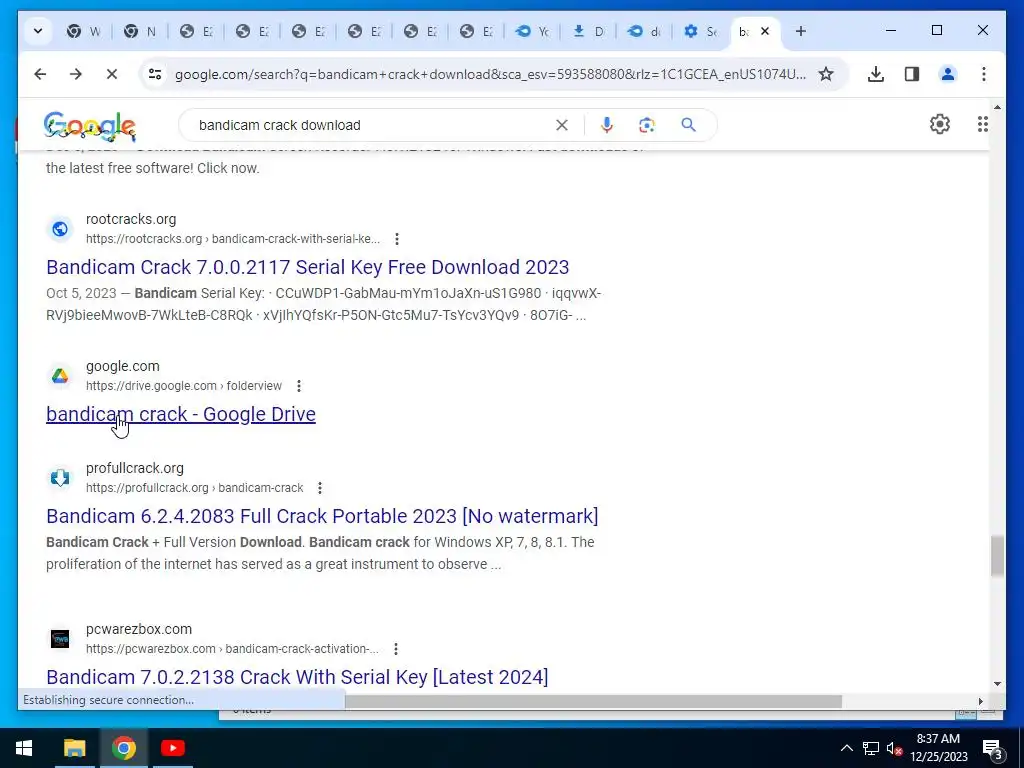Toggle the Chrome side panel

click(912, 74)
